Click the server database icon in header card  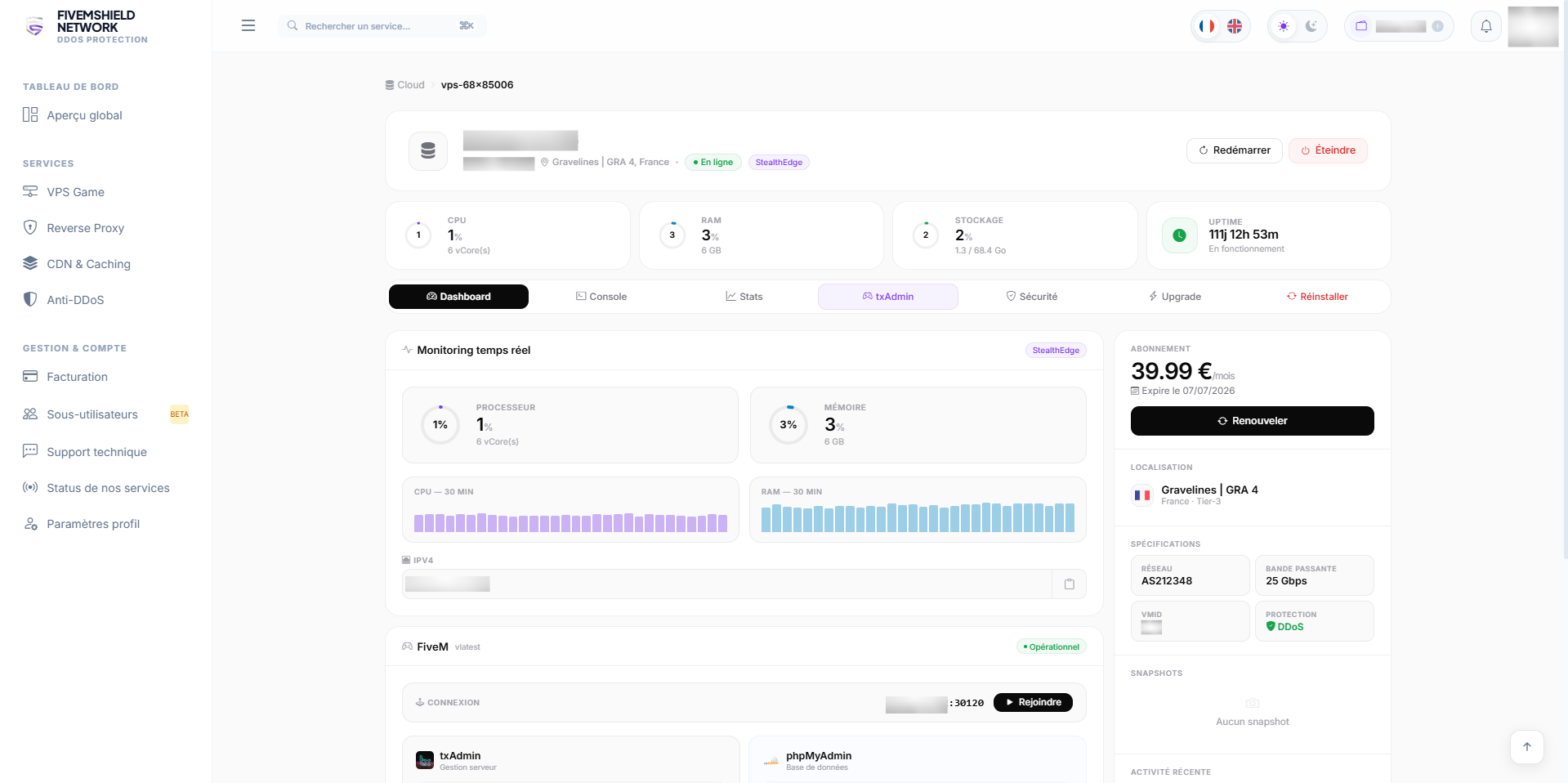point(428,150)
